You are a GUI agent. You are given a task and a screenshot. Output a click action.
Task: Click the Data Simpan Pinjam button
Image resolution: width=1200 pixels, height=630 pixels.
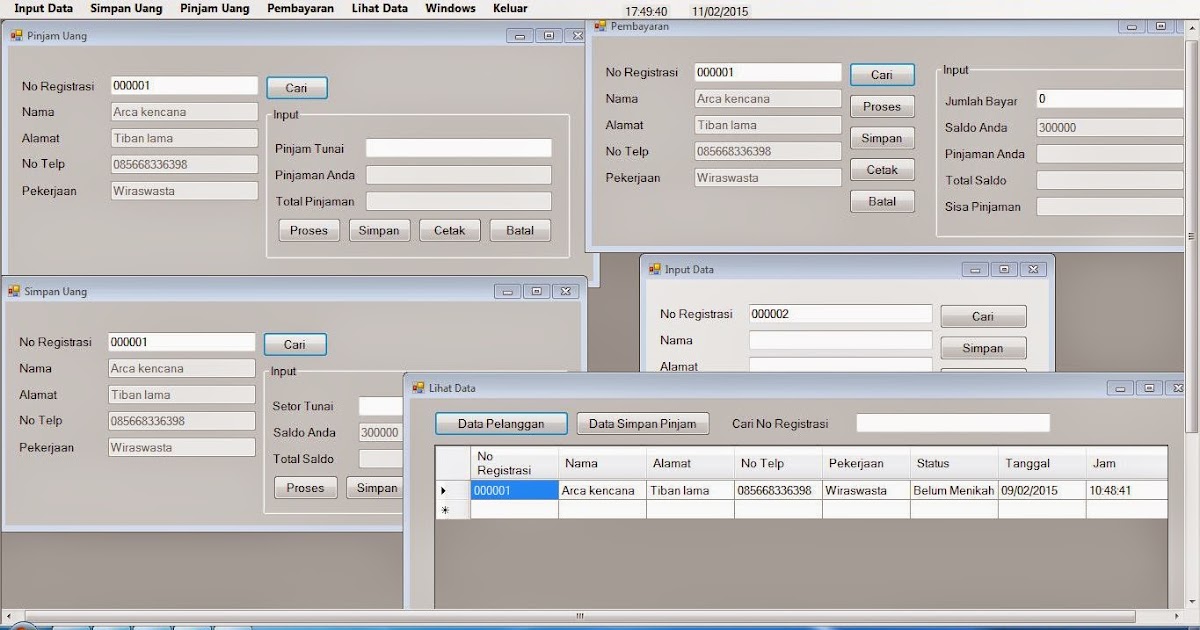[x=643, y=423]
